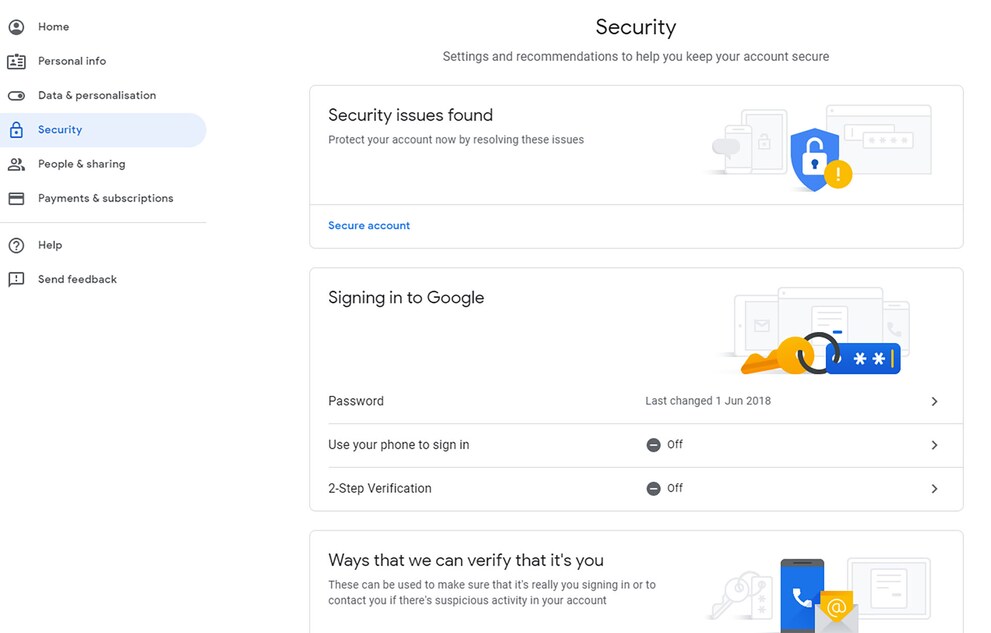The height and width of the screenshot is (633, 991).
Task: Click the Home profile icon in sidebar
Action: point(16,27)
